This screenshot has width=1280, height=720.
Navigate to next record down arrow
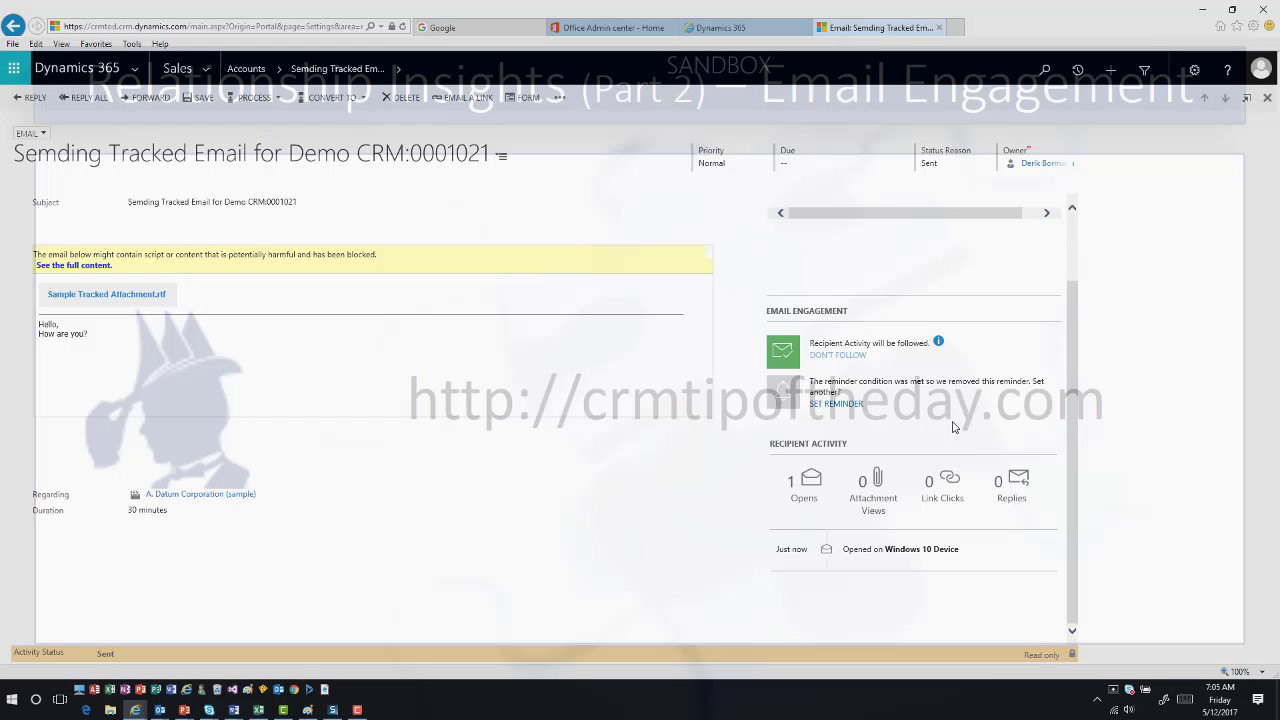coord(1225,98)
